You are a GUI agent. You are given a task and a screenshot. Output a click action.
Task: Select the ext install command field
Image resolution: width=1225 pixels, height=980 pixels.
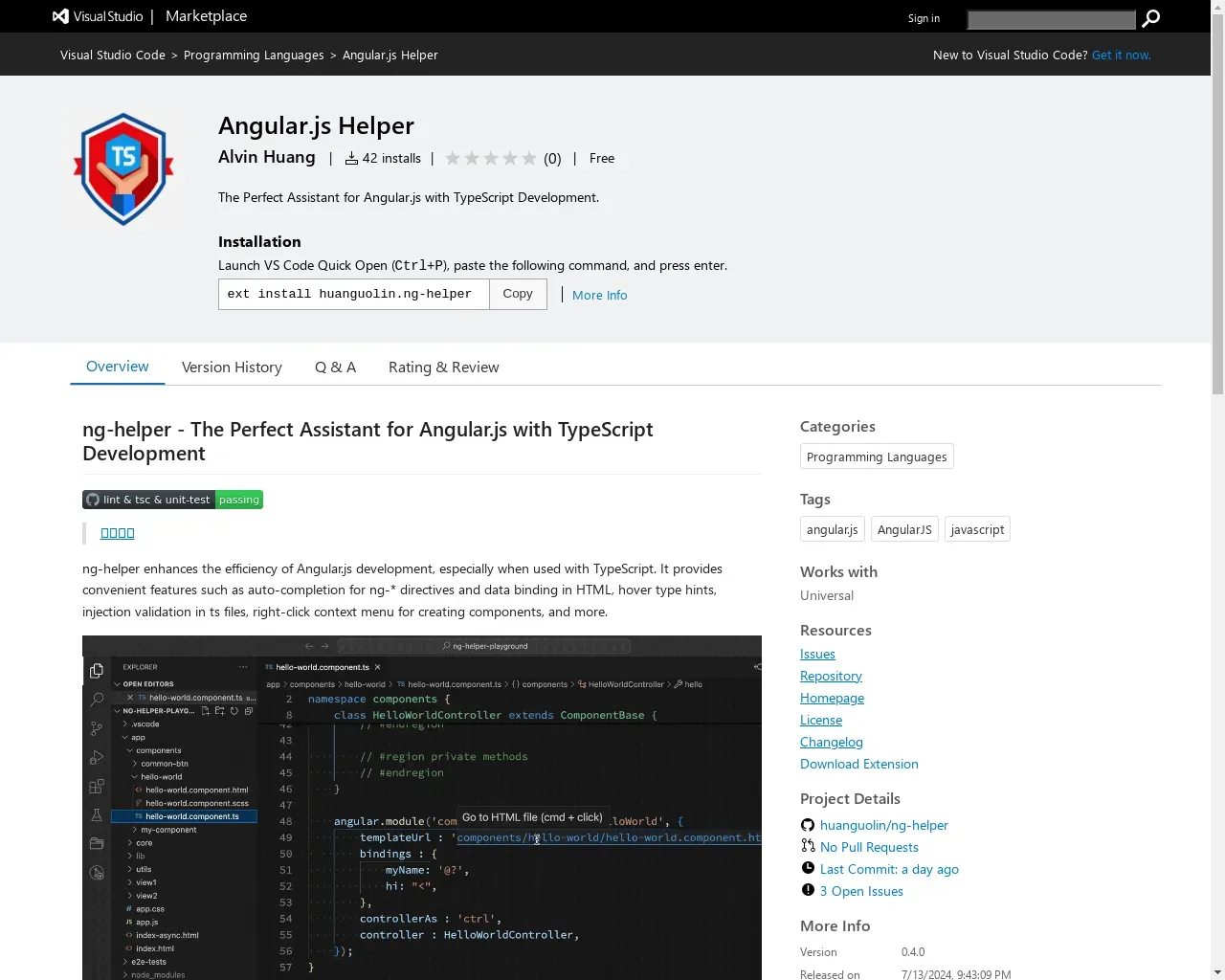coord(354,294)
